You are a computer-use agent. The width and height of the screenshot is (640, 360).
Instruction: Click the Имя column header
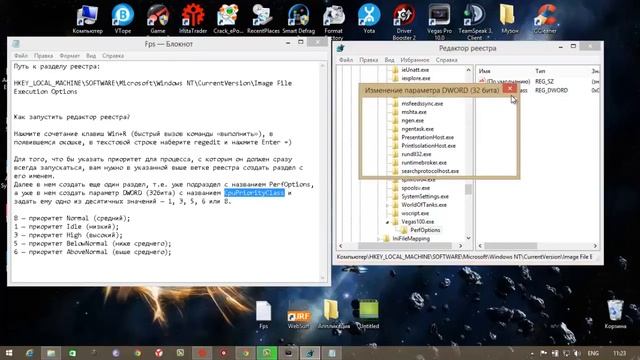(x=484, y=71)
